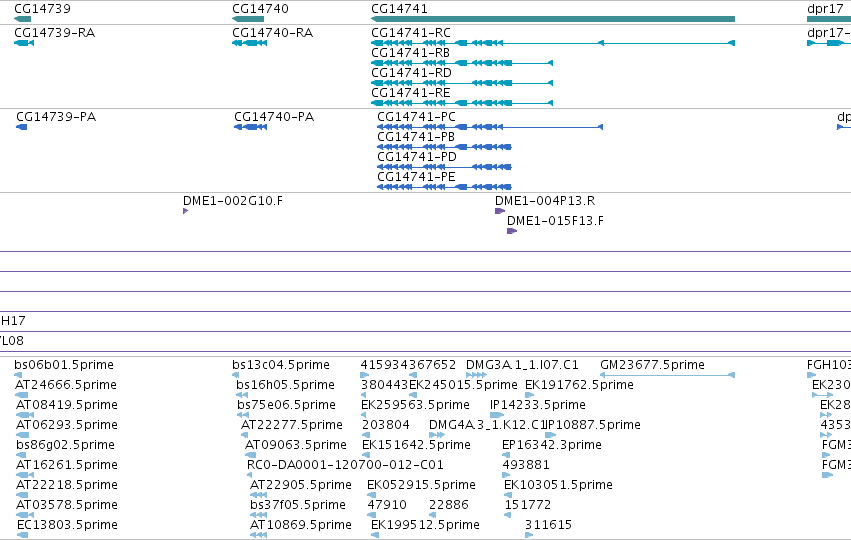
Task: Select EST AT22905.5prime
Action: tap(301, 485)
